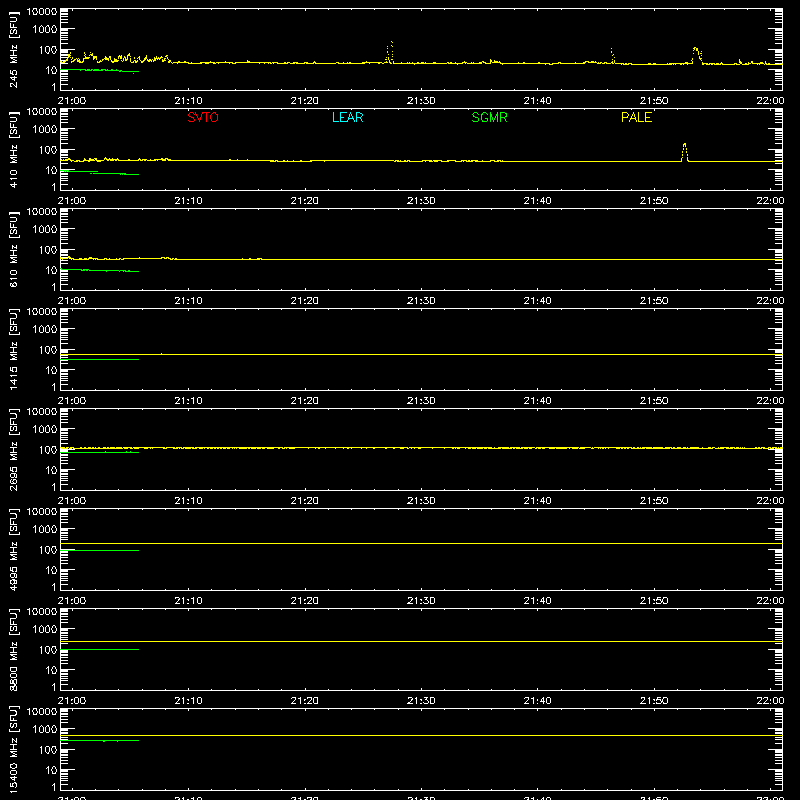Click the 10000 tick on 245 MHz panel
The width and height of the screenshot is (800, 800).
pos(42,12)
